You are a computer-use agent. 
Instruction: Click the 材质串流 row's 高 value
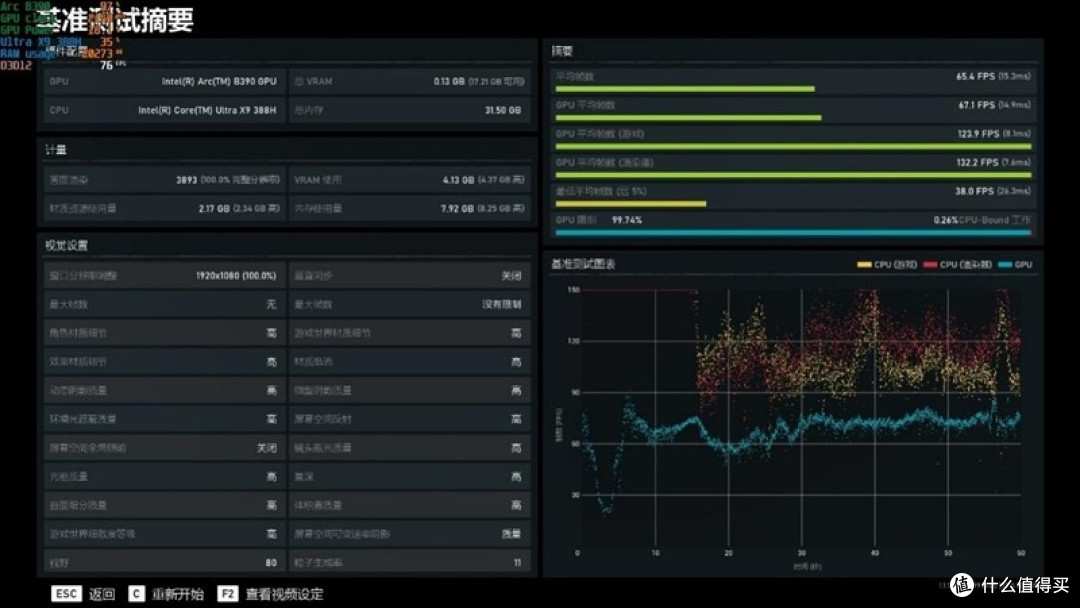tap(516, 361)
